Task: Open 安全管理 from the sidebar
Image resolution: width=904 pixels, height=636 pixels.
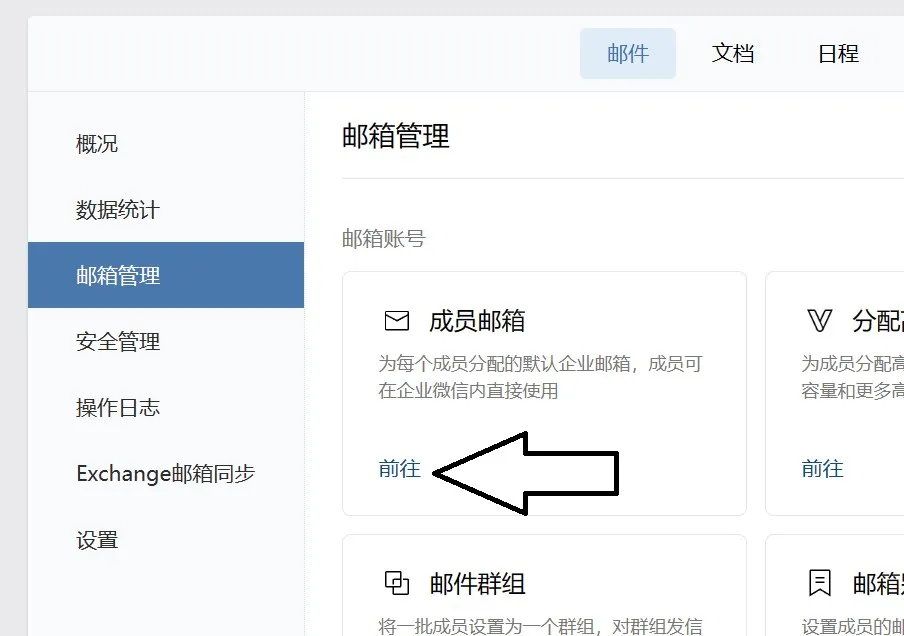Action: (x=118, y=342)
